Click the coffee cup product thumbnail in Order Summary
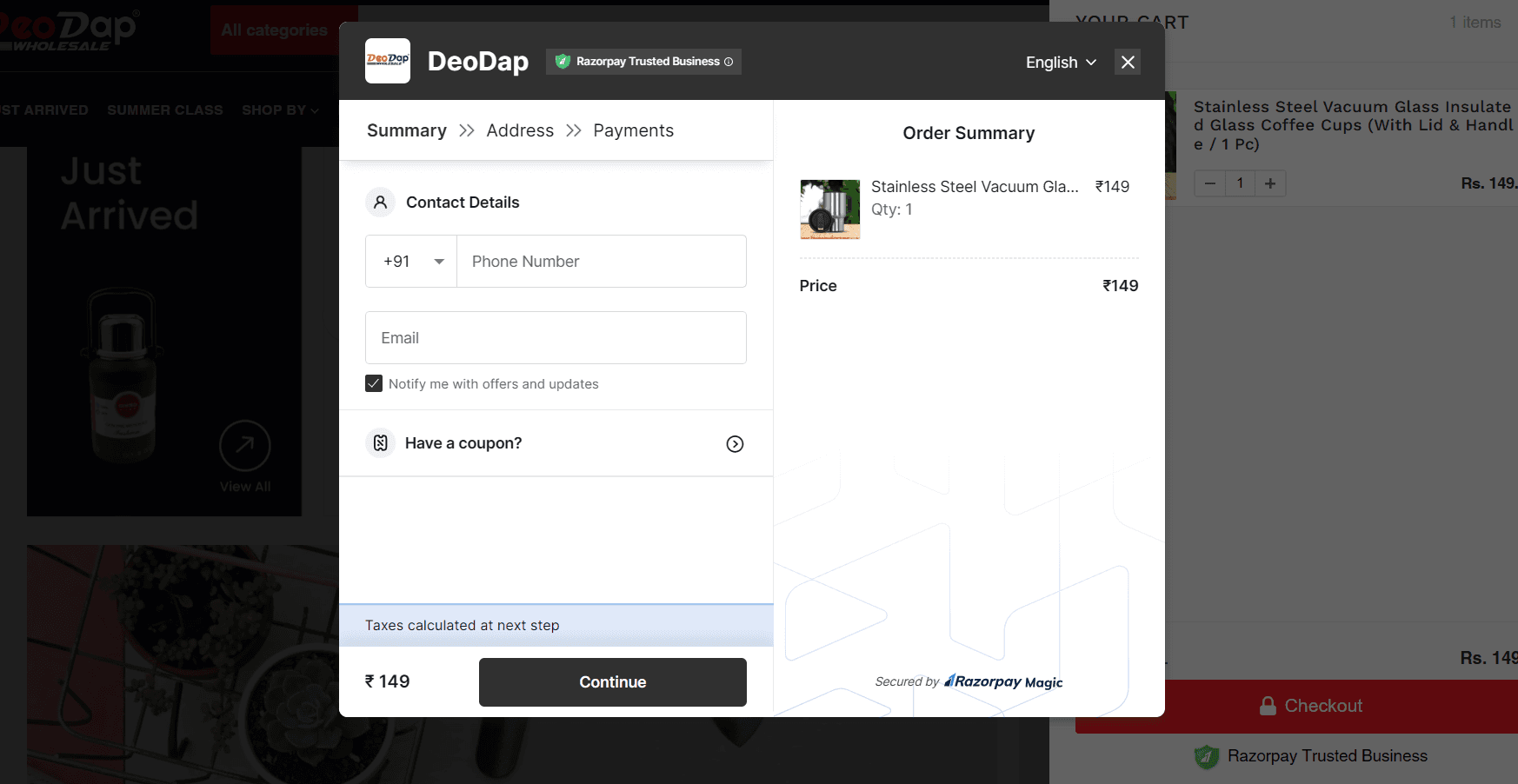This screenshot has height=784, width=1518. 829,209
